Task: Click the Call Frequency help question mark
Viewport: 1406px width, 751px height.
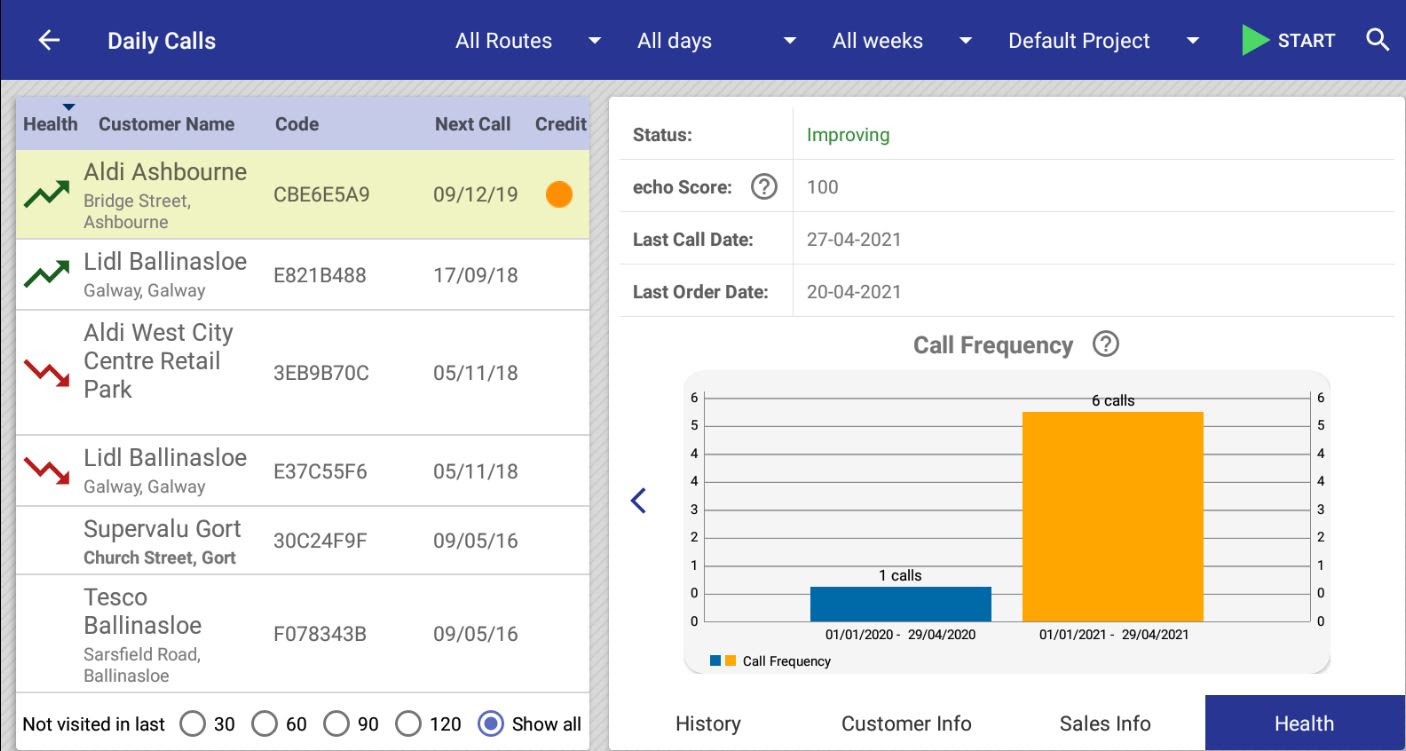Action: [x=1105, y=345]
